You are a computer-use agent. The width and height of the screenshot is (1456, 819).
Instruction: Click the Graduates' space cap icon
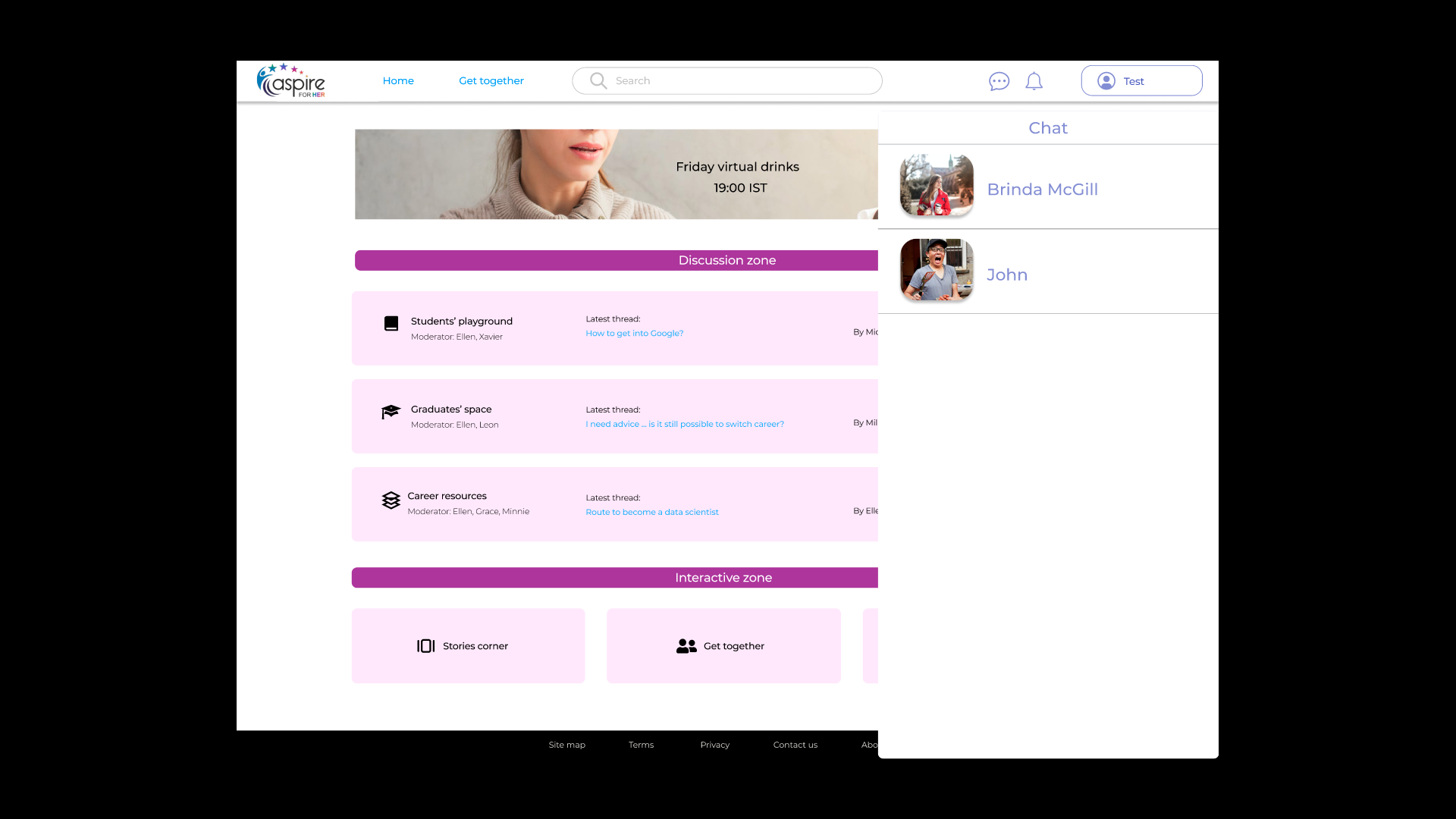[x=391, y=412]
